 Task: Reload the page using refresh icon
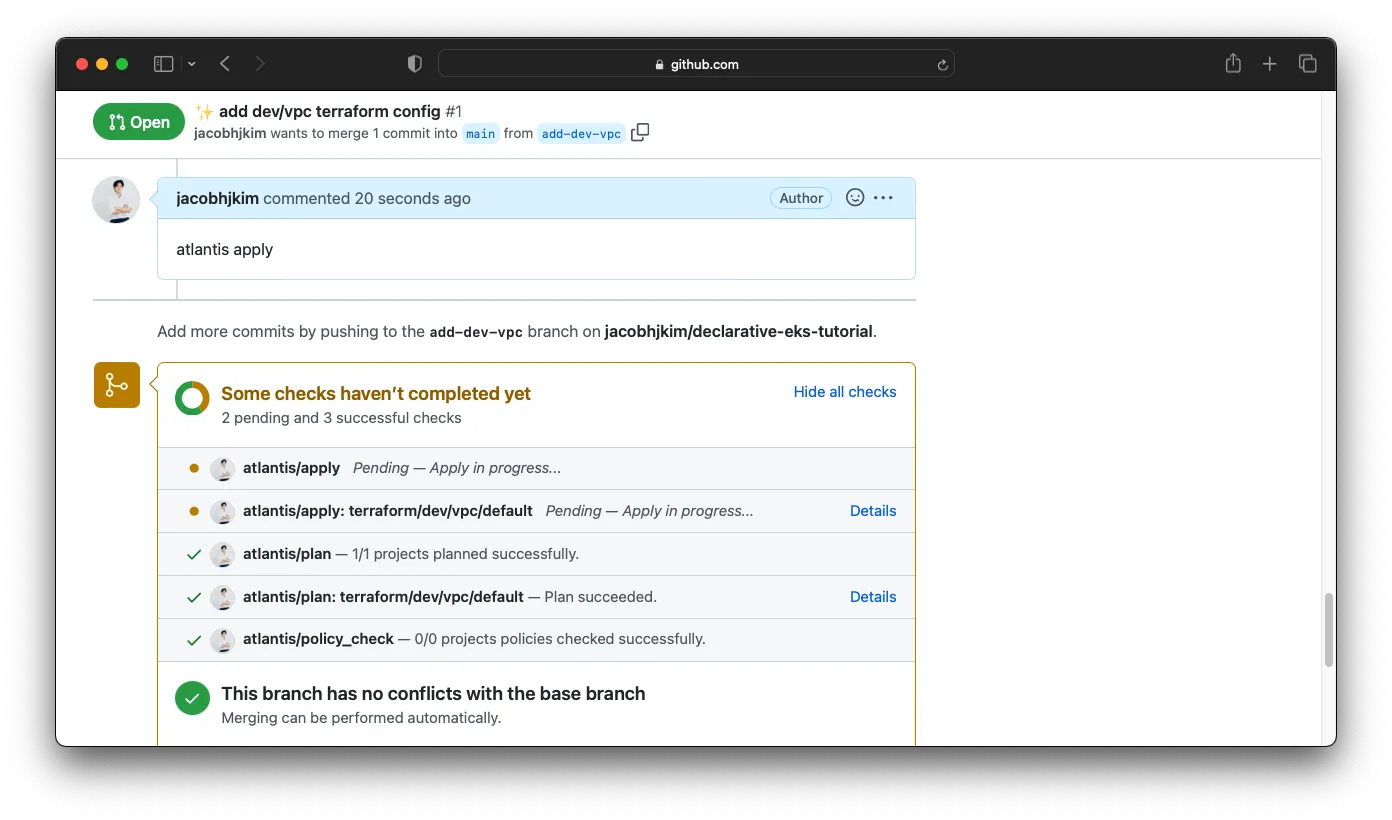(942, 65)
